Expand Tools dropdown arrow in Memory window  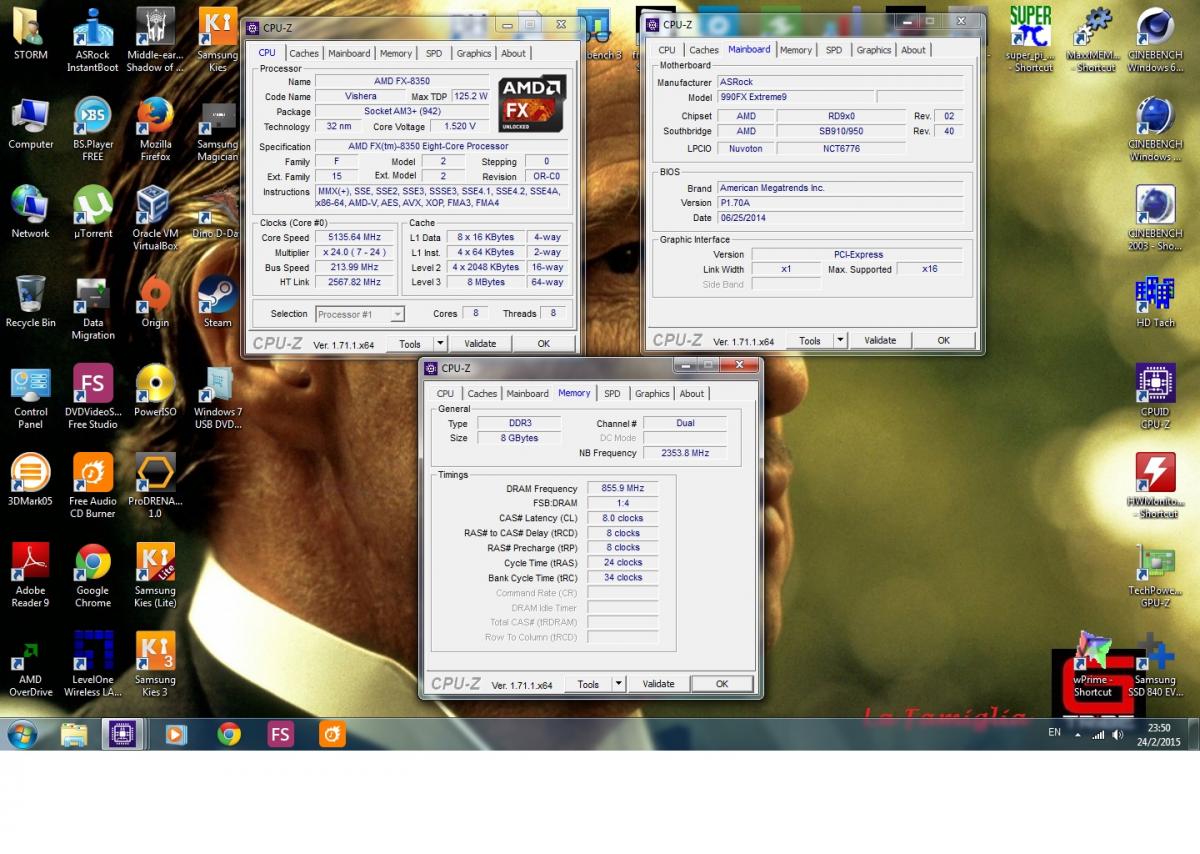(x=619, y=684)
